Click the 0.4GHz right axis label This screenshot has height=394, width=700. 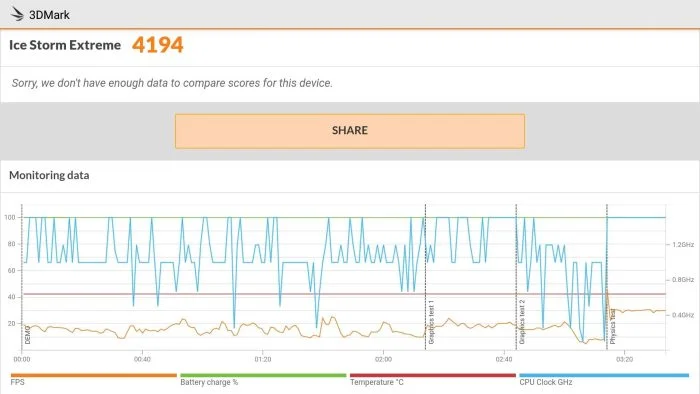pos(683,315)
